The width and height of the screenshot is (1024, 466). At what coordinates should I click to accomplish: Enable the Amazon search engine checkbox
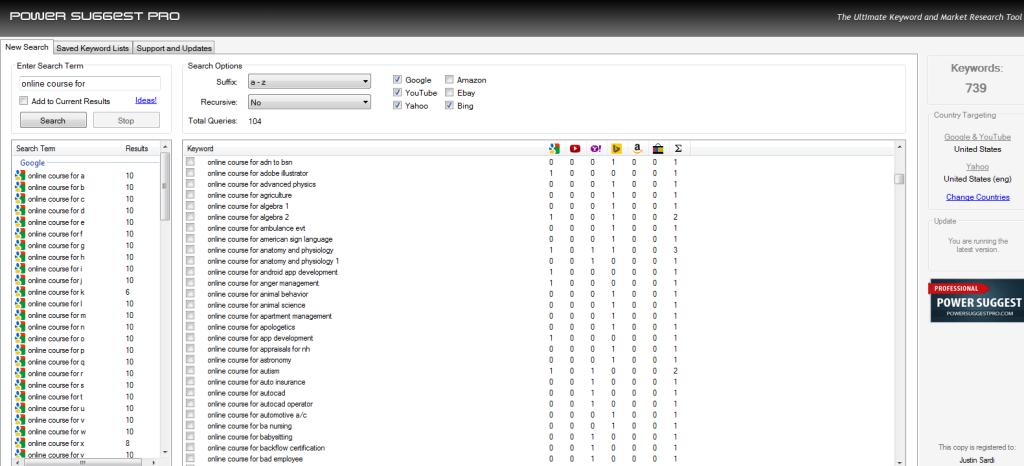click(x=449, y=80)
